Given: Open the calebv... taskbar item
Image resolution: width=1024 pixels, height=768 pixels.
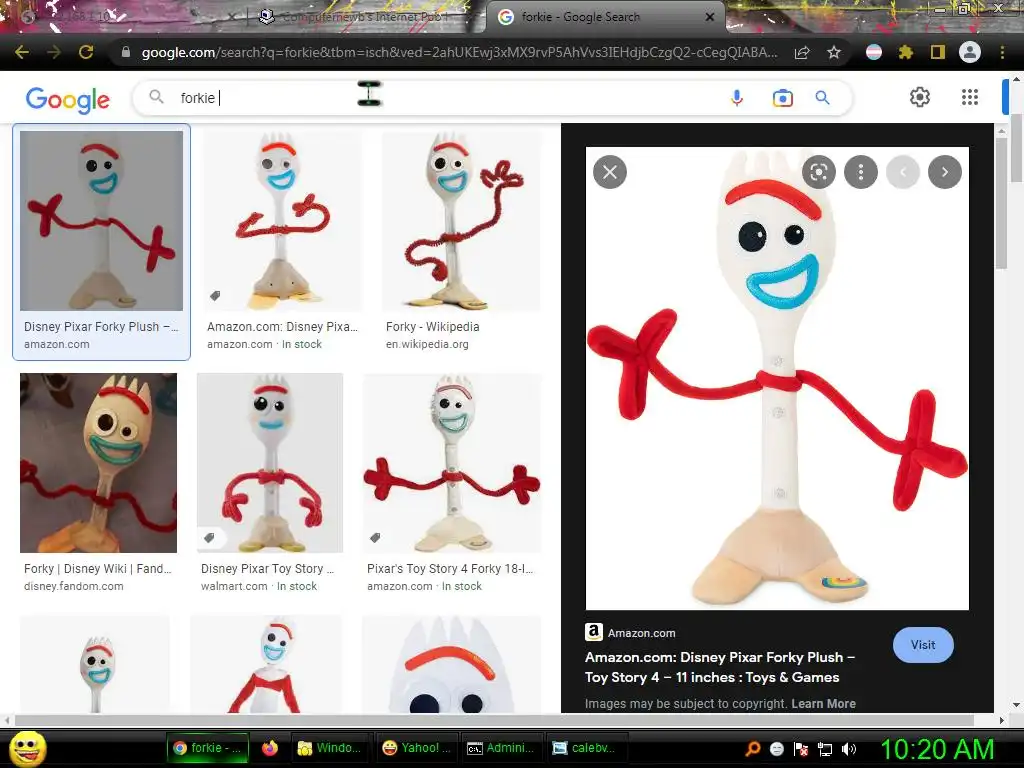Looking at the screenshot, I should click(x=586, y=748).
